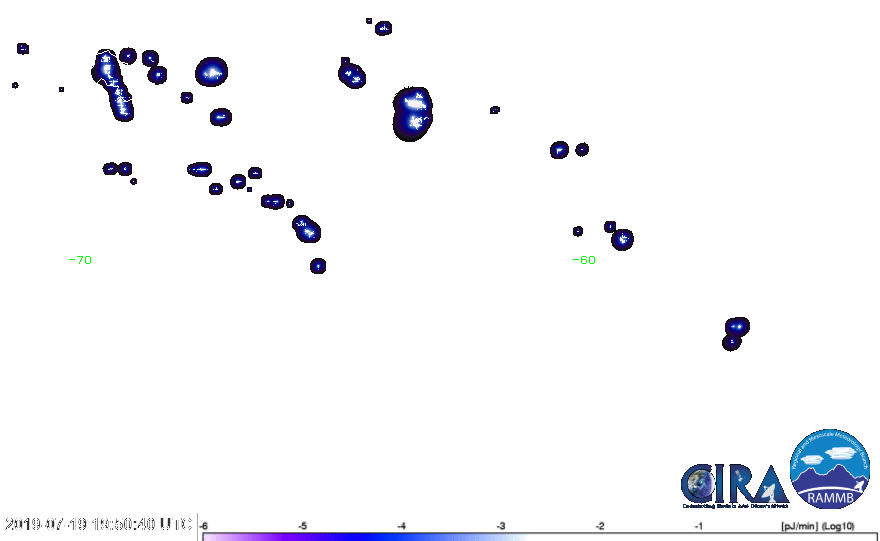The height and width of the screenshot is (541, 880).
Task: Click the -2 tick on the color scale
Action: point(600,525)
